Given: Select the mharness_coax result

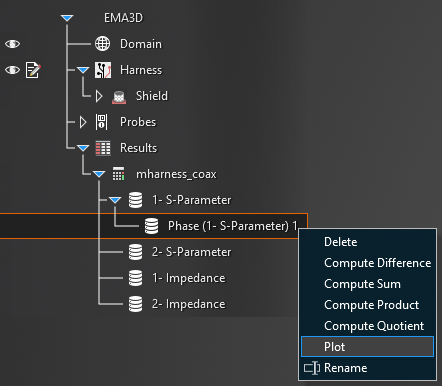Looking at the screenshot, I should click(x=176, y=174).
